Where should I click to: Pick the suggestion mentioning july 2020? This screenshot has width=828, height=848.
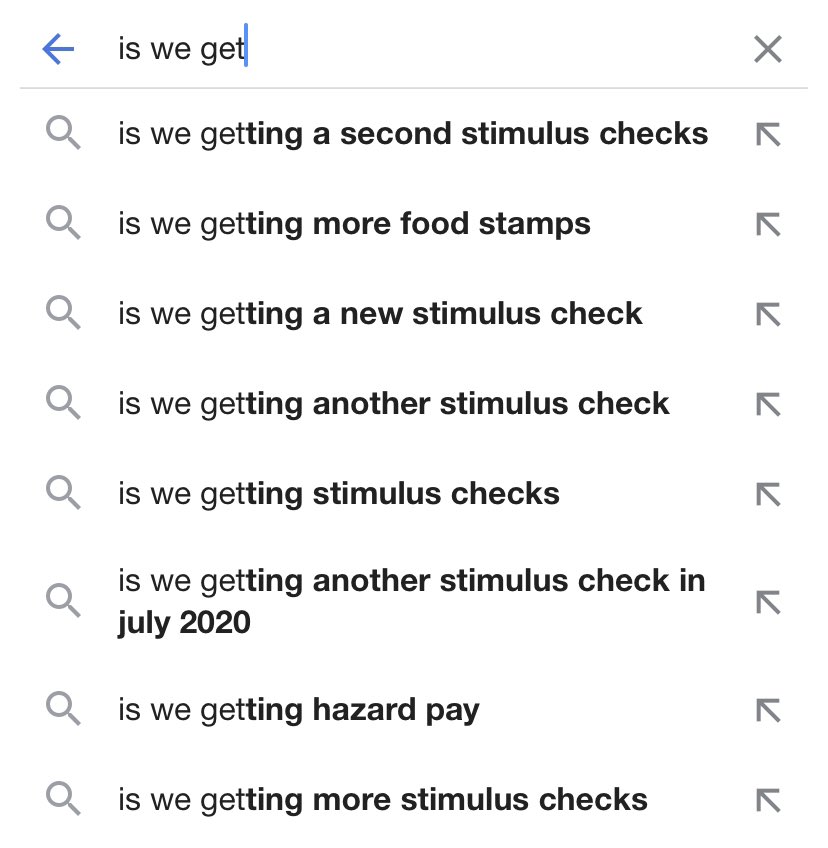point(411,601)
